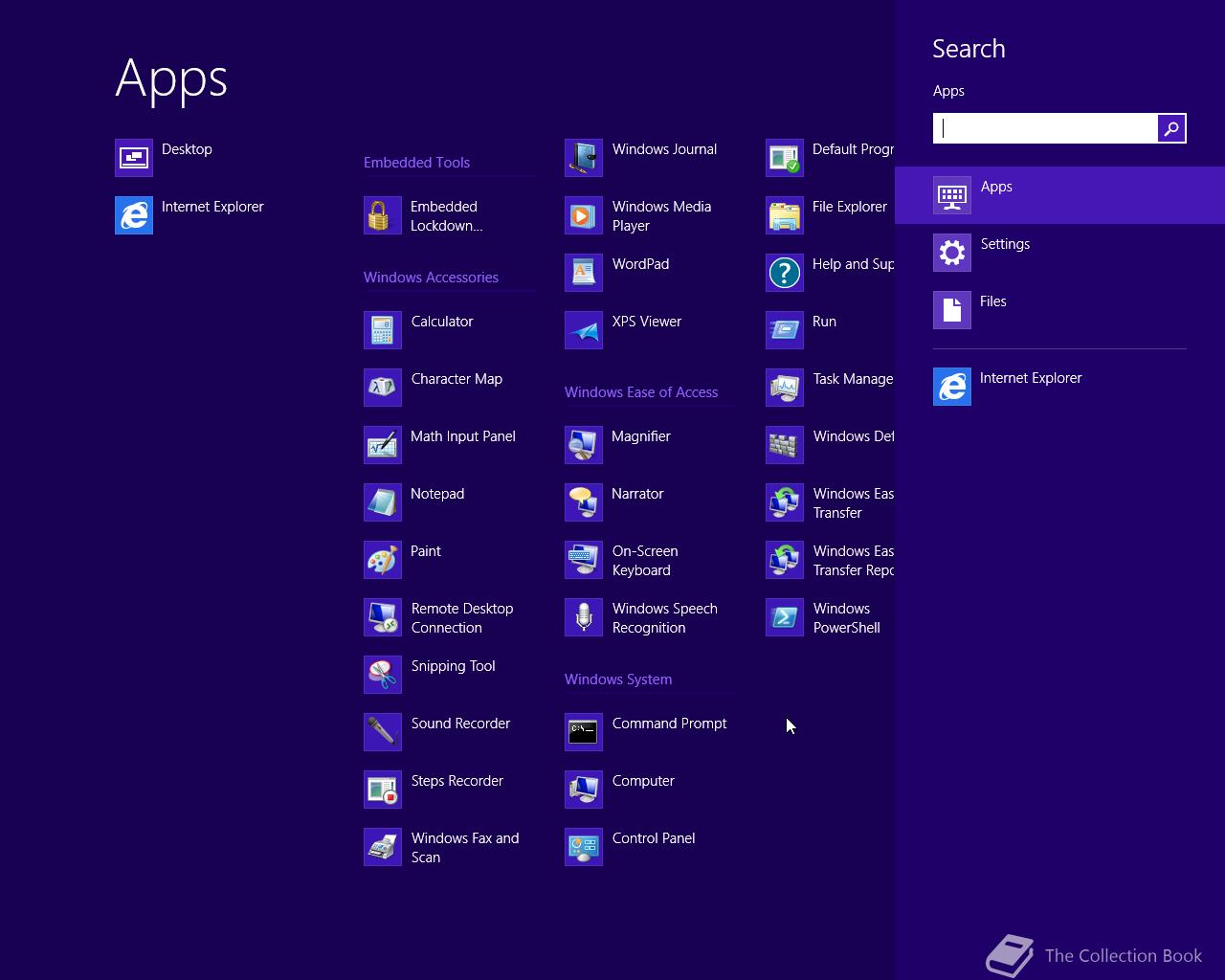Open the Paint palette icon
The image size is (1225, 980).
click(x=383, y=560)
